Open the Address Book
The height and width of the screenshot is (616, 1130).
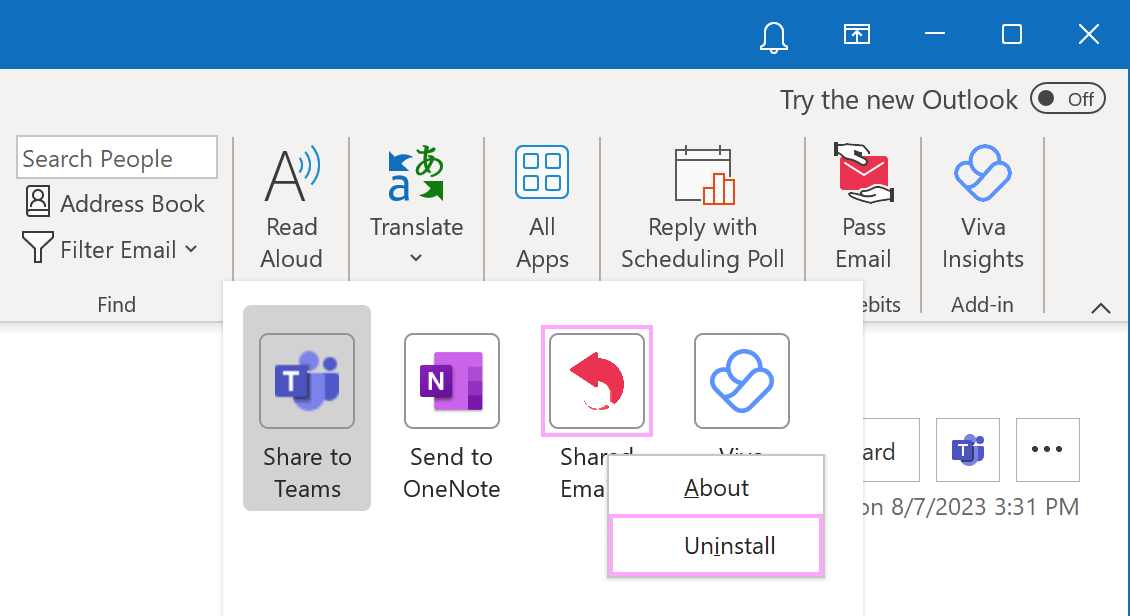coord(115,203)
